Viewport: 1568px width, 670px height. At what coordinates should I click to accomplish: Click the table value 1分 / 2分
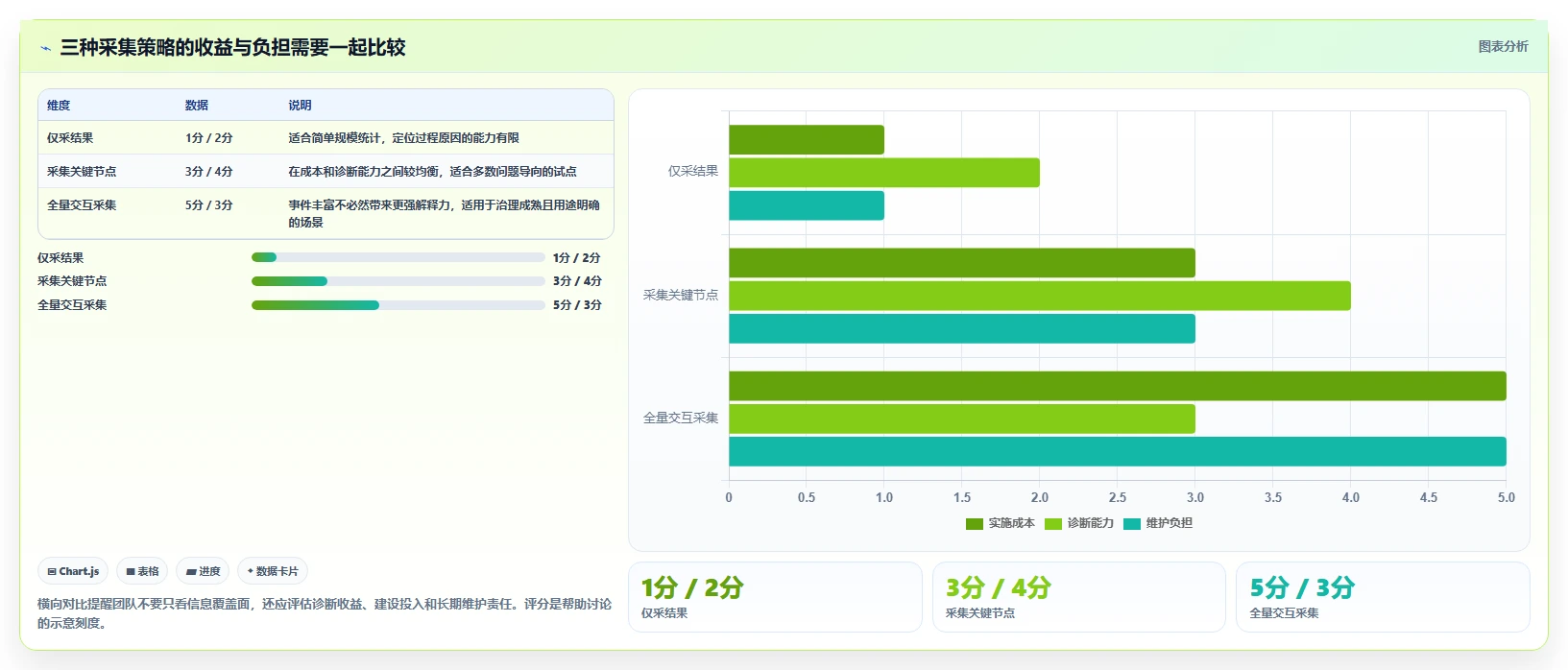tap(208, 138)
